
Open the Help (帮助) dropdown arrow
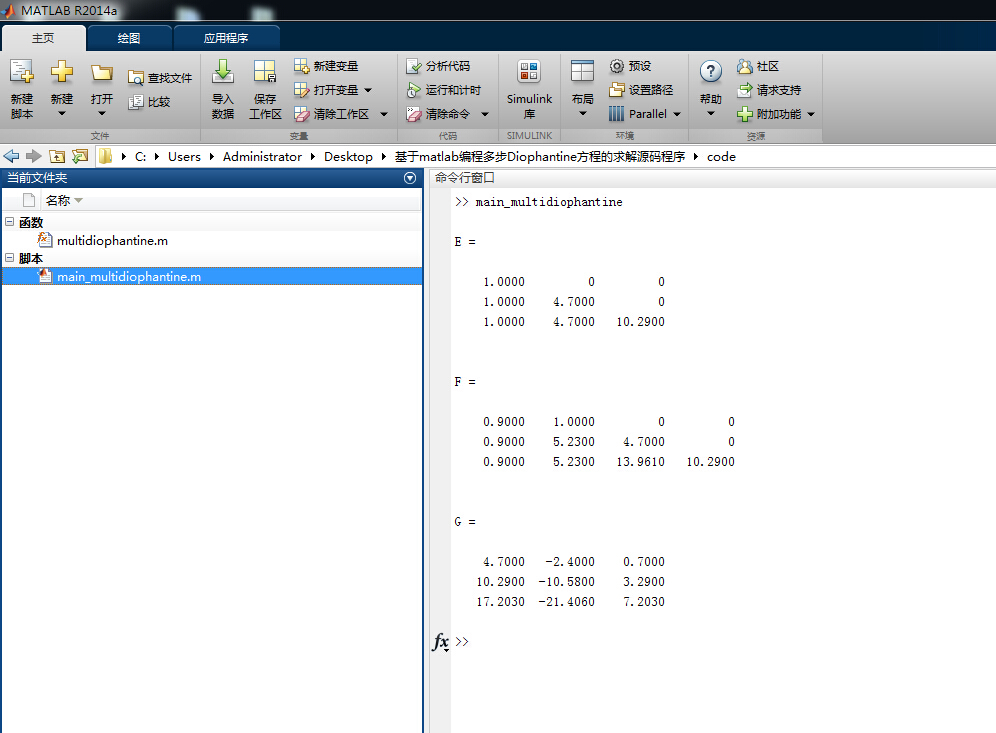(711, 114)
